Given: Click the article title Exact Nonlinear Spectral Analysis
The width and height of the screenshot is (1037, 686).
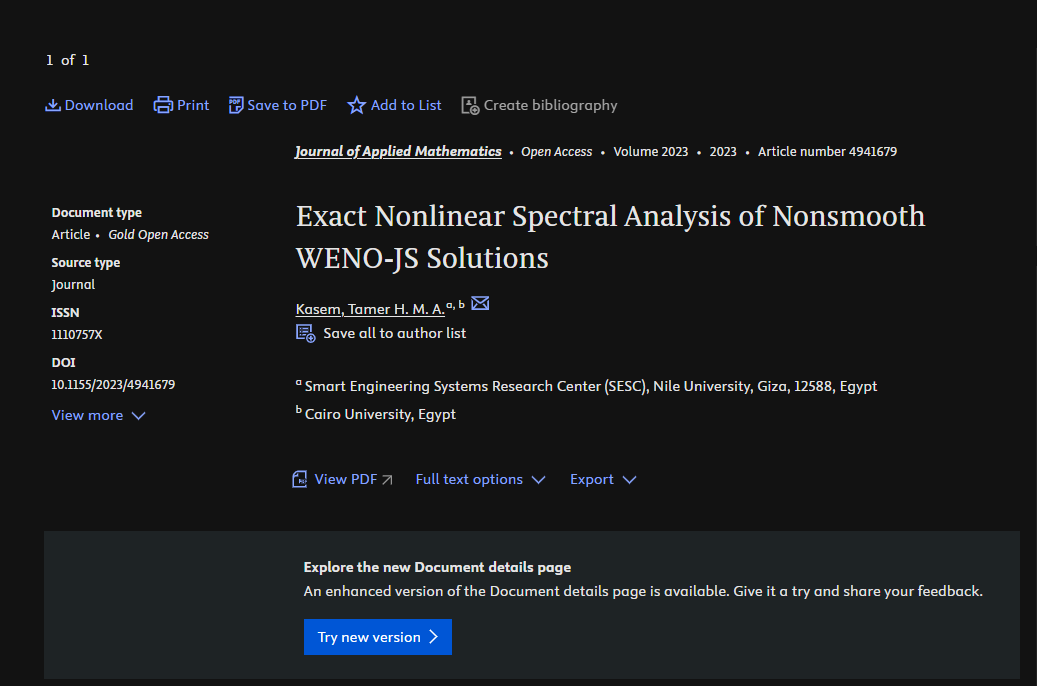Looking at the screenshot, I should click(610, 237).
